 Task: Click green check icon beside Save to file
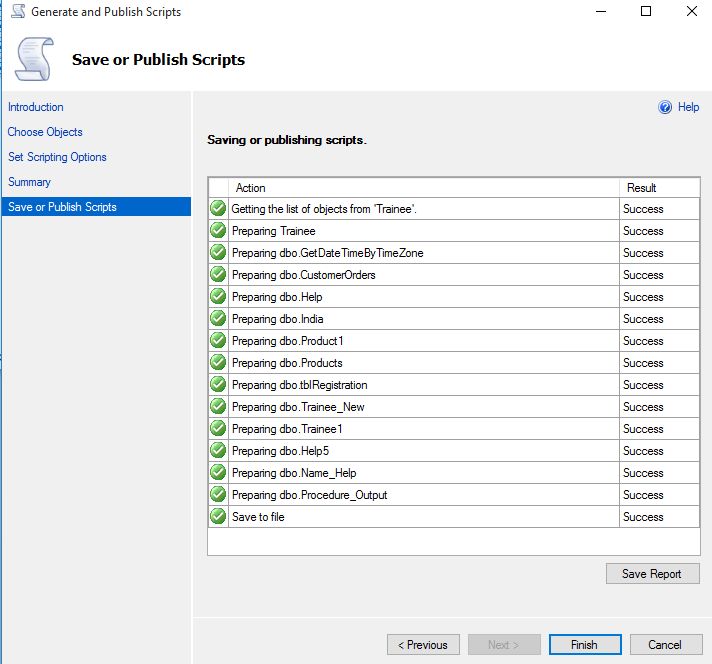tap(218, 517)
